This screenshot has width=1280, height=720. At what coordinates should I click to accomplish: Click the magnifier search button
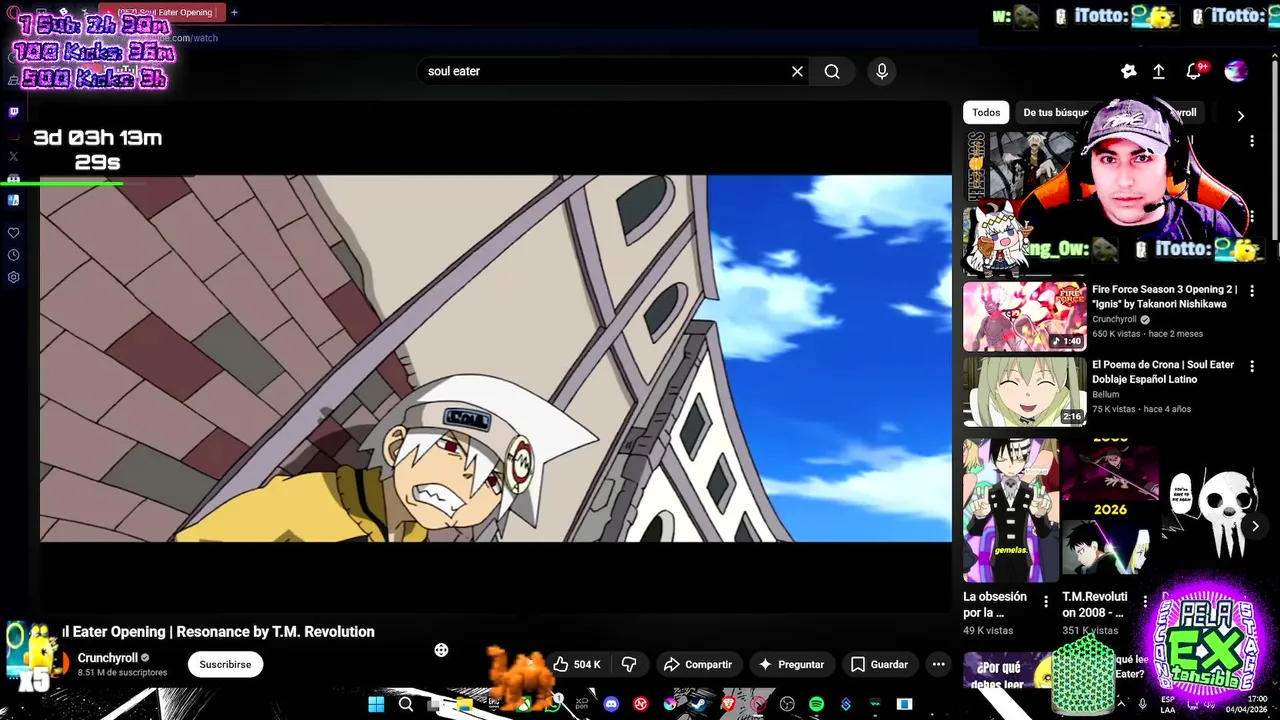click(832, 71)
